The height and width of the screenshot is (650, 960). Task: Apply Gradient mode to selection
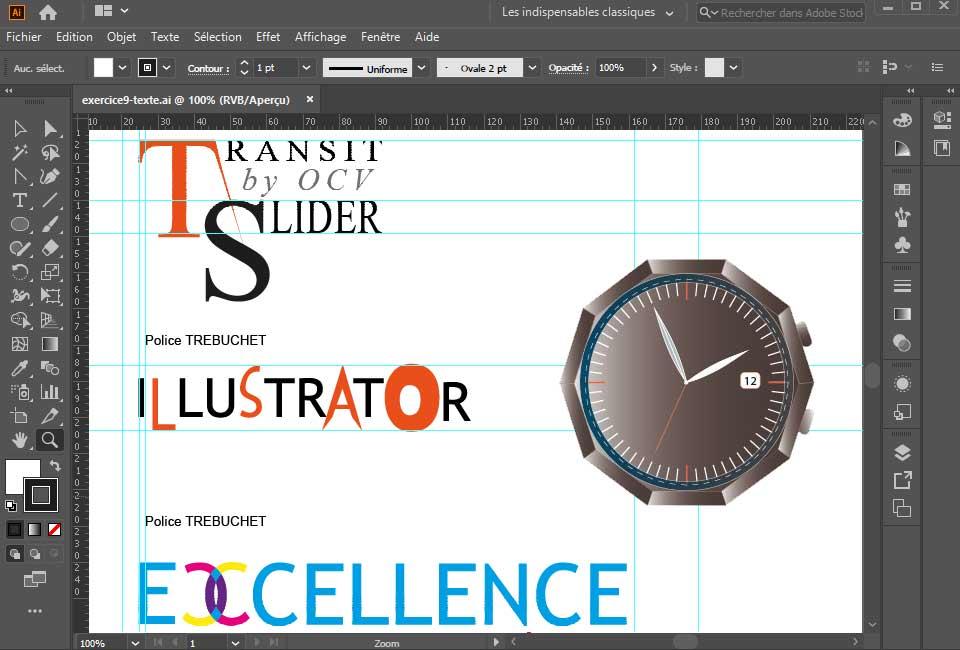pos(35,529)
